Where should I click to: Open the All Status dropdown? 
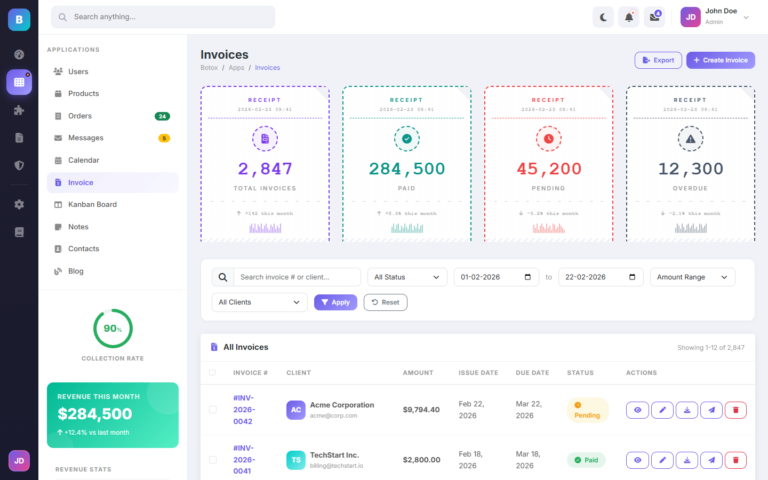tap(407, 277)
